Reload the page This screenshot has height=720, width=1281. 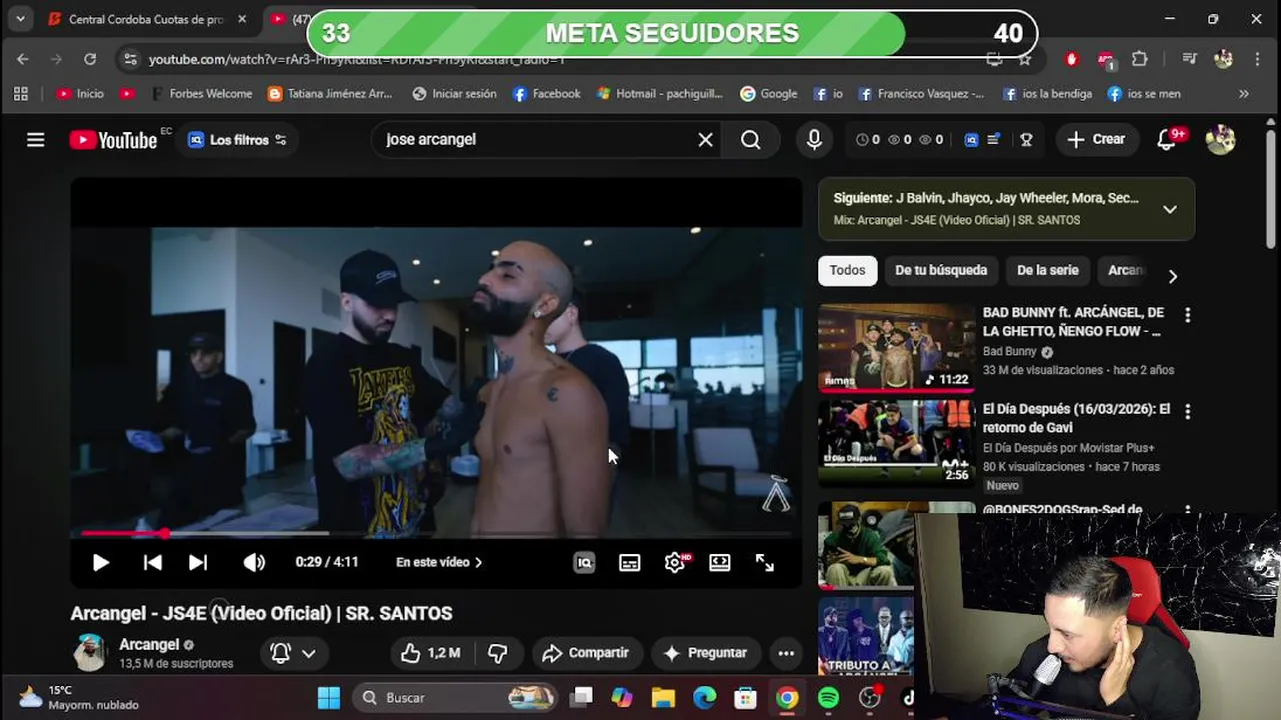[x=90, y=60]
